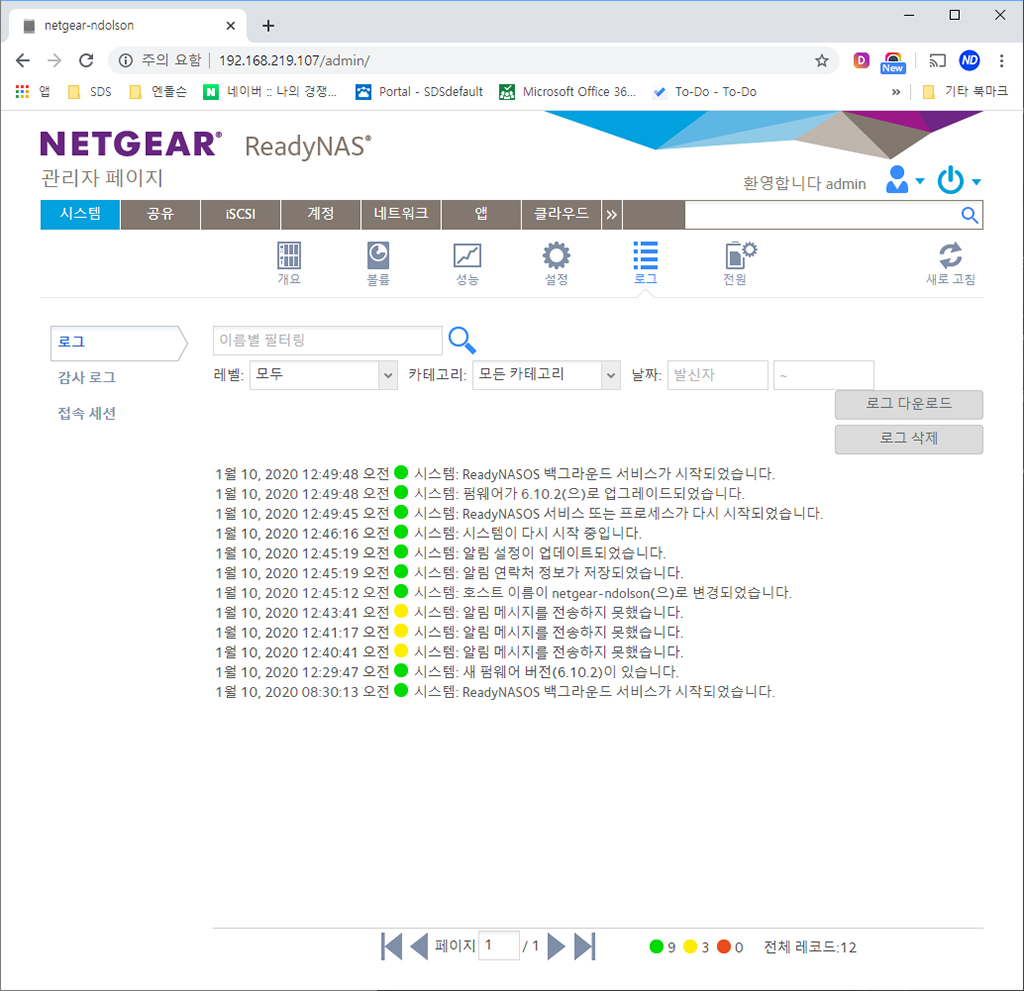Go to first log page
Screen dimensions: 1024x991
click(391, 946)
